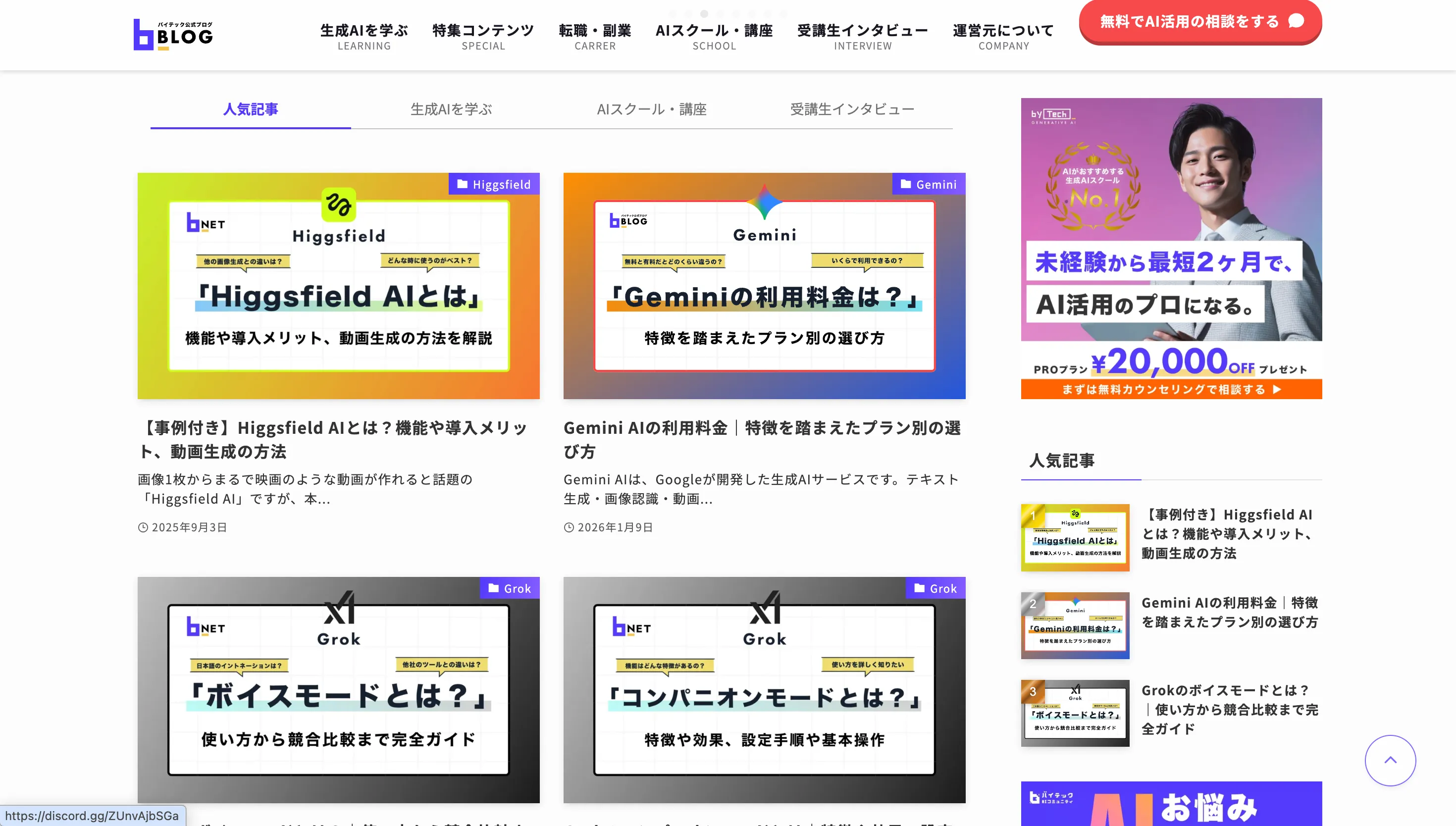Click the 人気記事 sidebar heading
This screenshot has height=826, width=1456.
click(x=1062, y=460)
